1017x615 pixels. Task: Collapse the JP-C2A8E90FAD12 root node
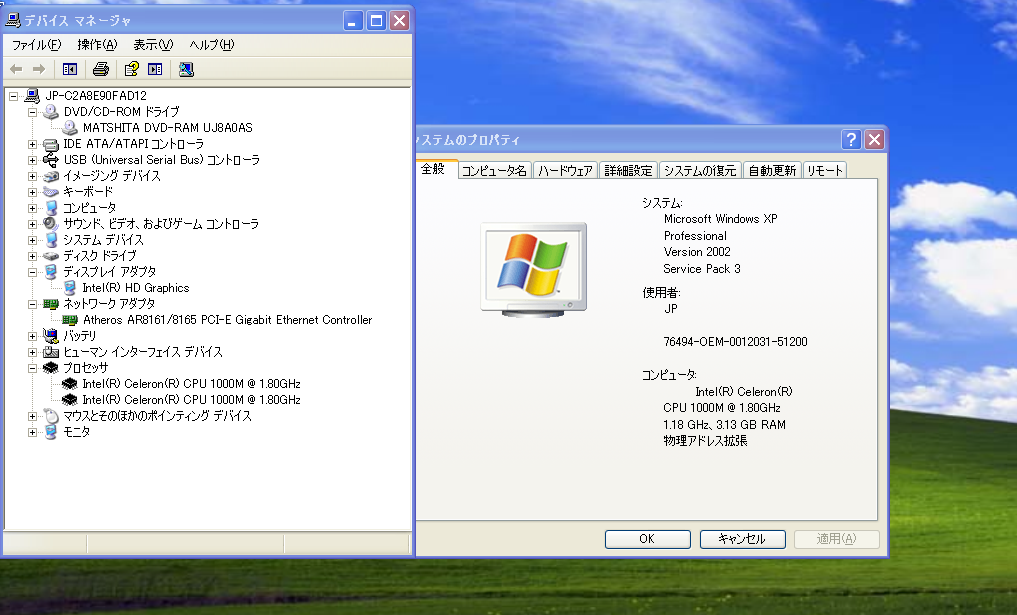13,96
